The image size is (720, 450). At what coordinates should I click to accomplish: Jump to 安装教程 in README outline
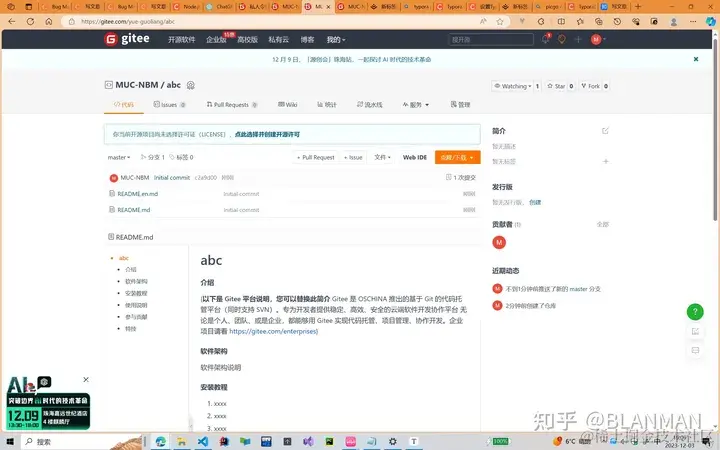(x=136, y=293)
